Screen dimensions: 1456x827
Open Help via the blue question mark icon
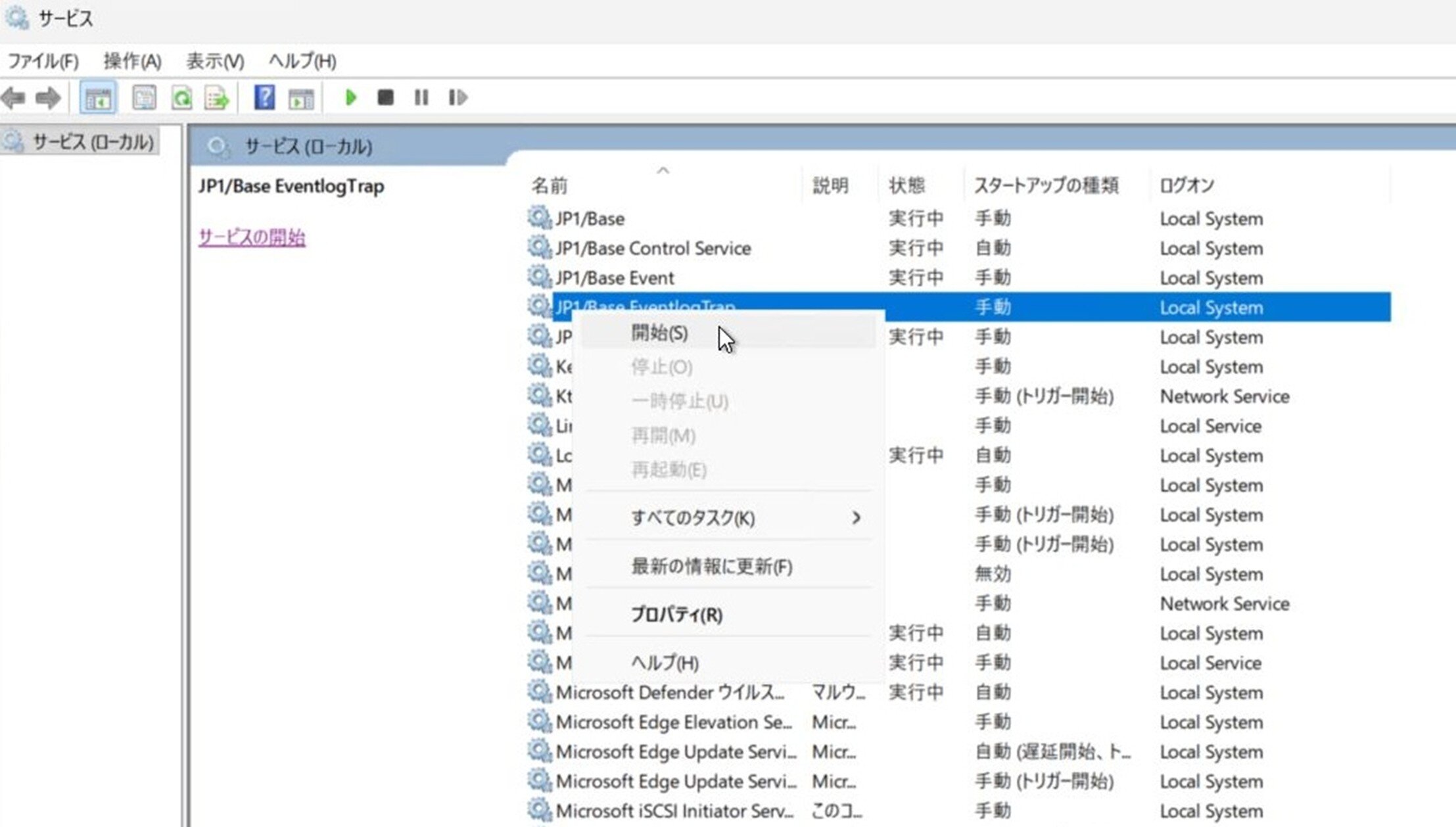pos(264,97)
